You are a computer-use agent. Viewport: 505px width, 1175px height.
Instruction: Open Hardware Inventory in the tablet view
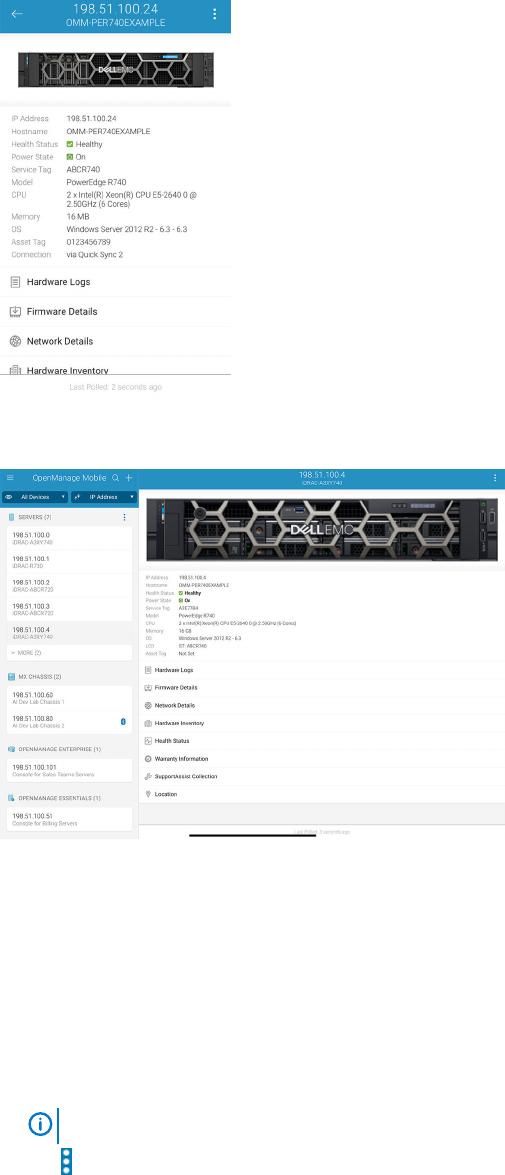pyautogui.click(x=322, y=723)
